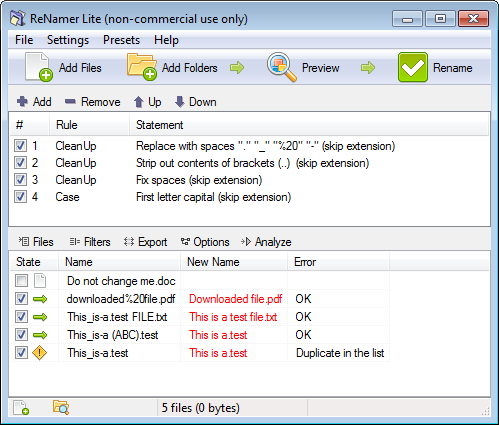Click the plus Add rule icon
Screen dimensions: 499x425
tap(22, 101)
